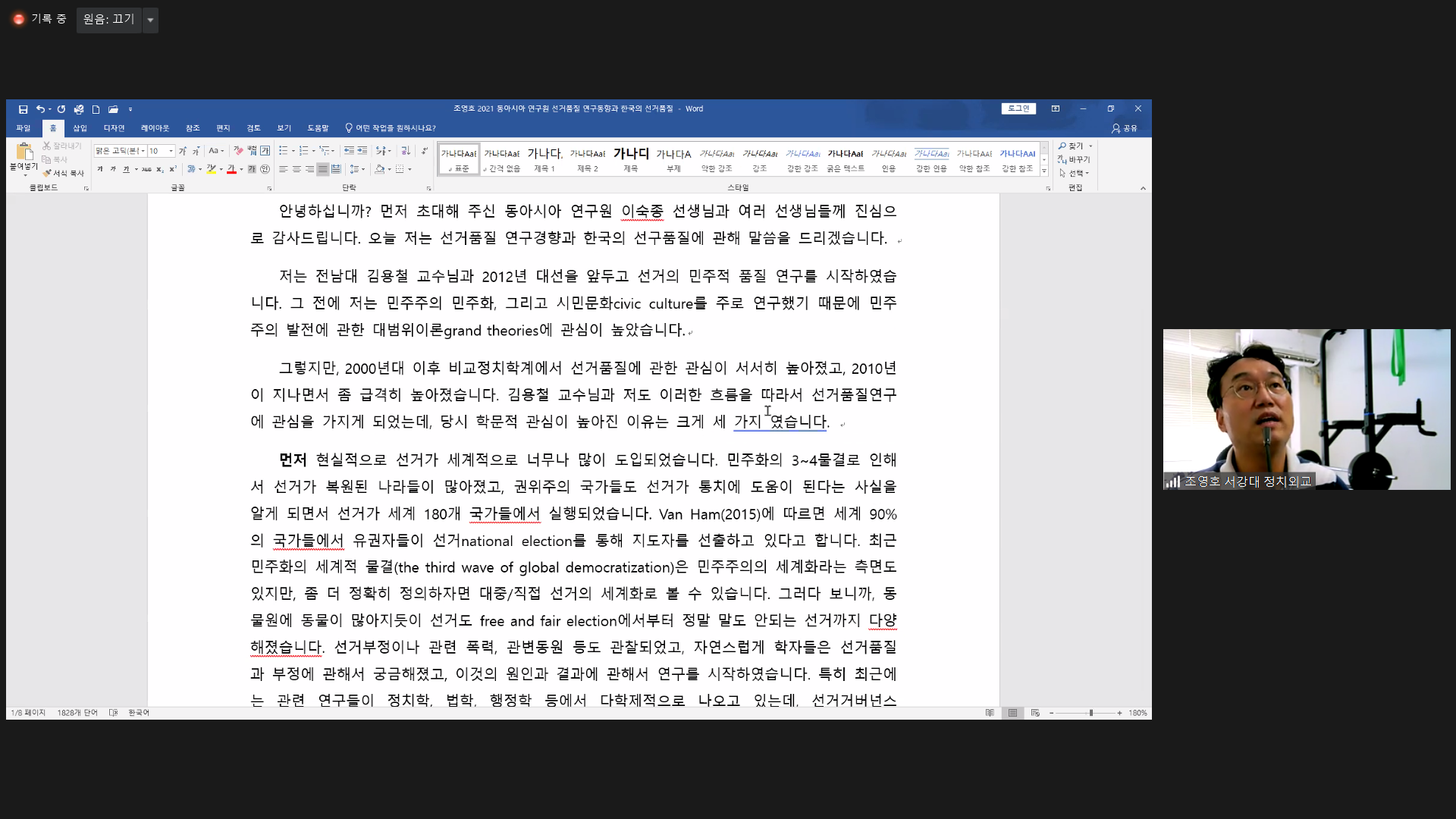Open the bullets list dropdown
Viewport: 1456px width, 819px height.
293,151
